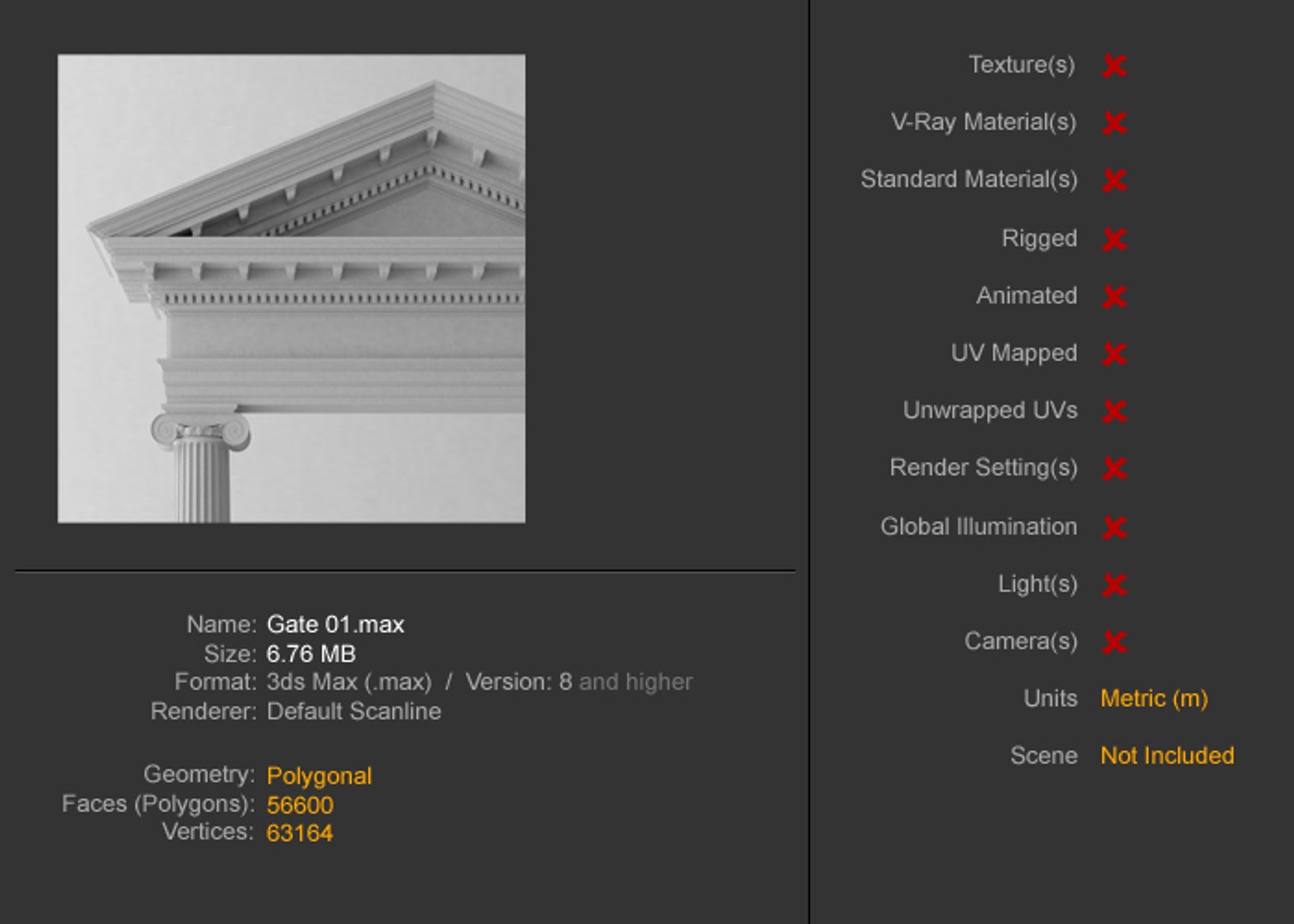The image size is (1294, 924).
Task: Click the Faces (Polygons): label
Action: 158,804
